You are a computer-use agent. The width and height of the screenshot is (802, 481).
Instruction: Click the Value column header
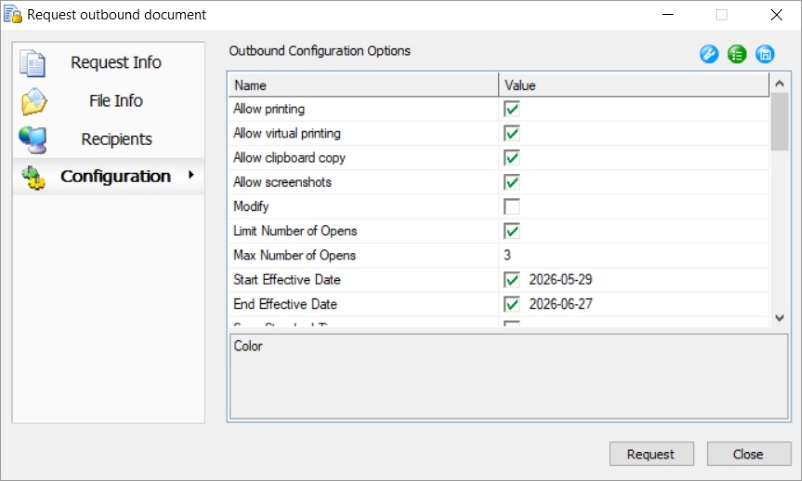pos(634,85)
